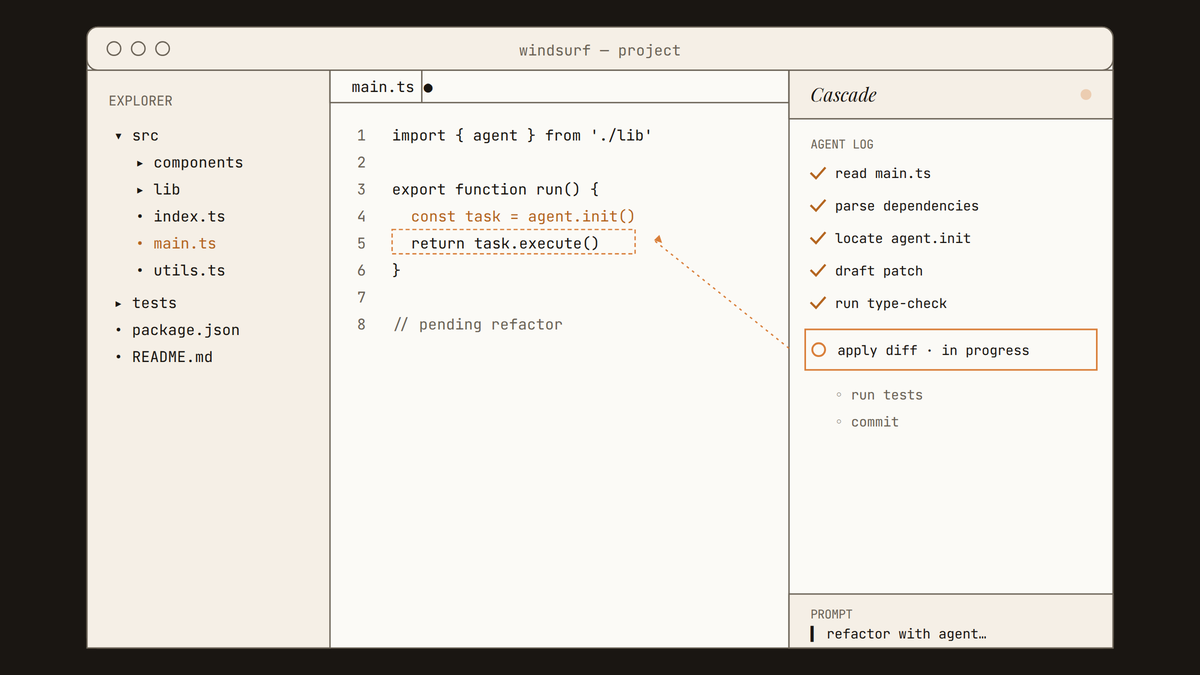Open the 'apply diff · in progress' step
The height and width of the screenshot is (675, 1200).
pyautogui.click(x=951, y=350)
